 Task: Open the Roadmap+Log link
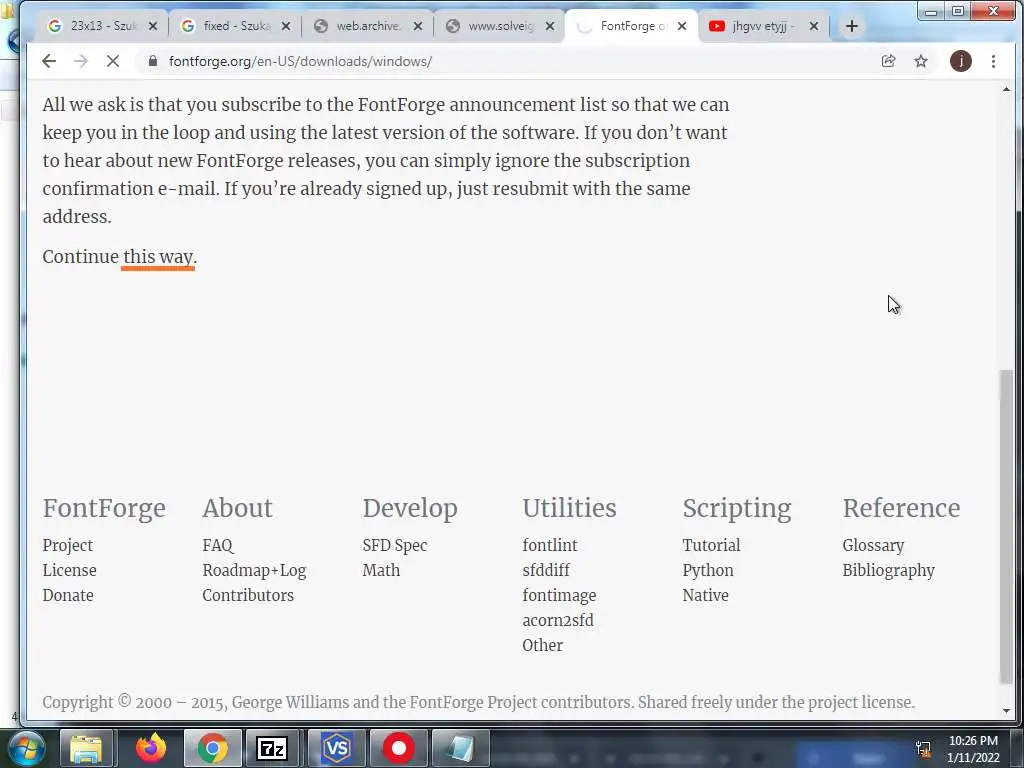254,570
